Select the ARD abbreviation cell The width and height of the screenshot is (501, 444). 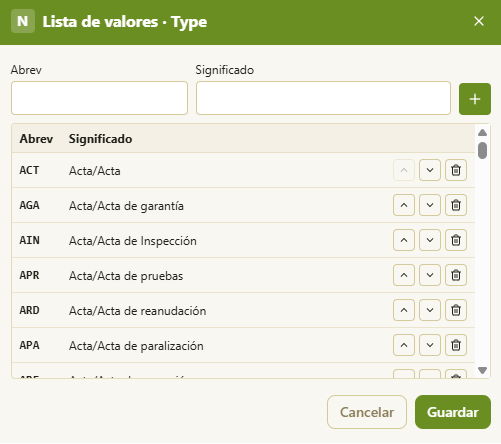(x=29, y=310)
